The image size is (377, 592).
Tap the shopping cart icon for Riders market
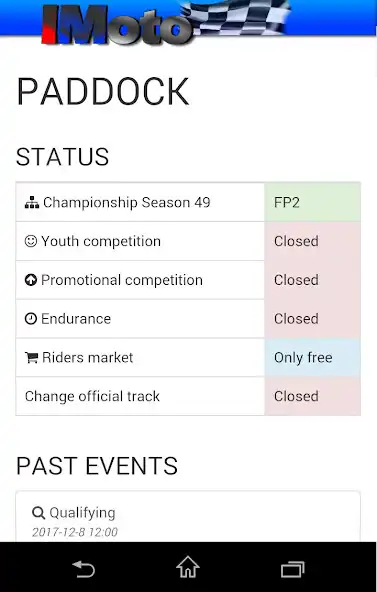pyautogui.click(x=31, y=358)
